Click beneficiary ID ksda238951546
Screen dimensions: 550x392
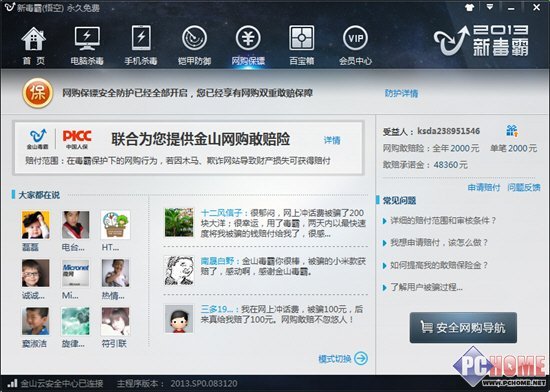(448, 131)
